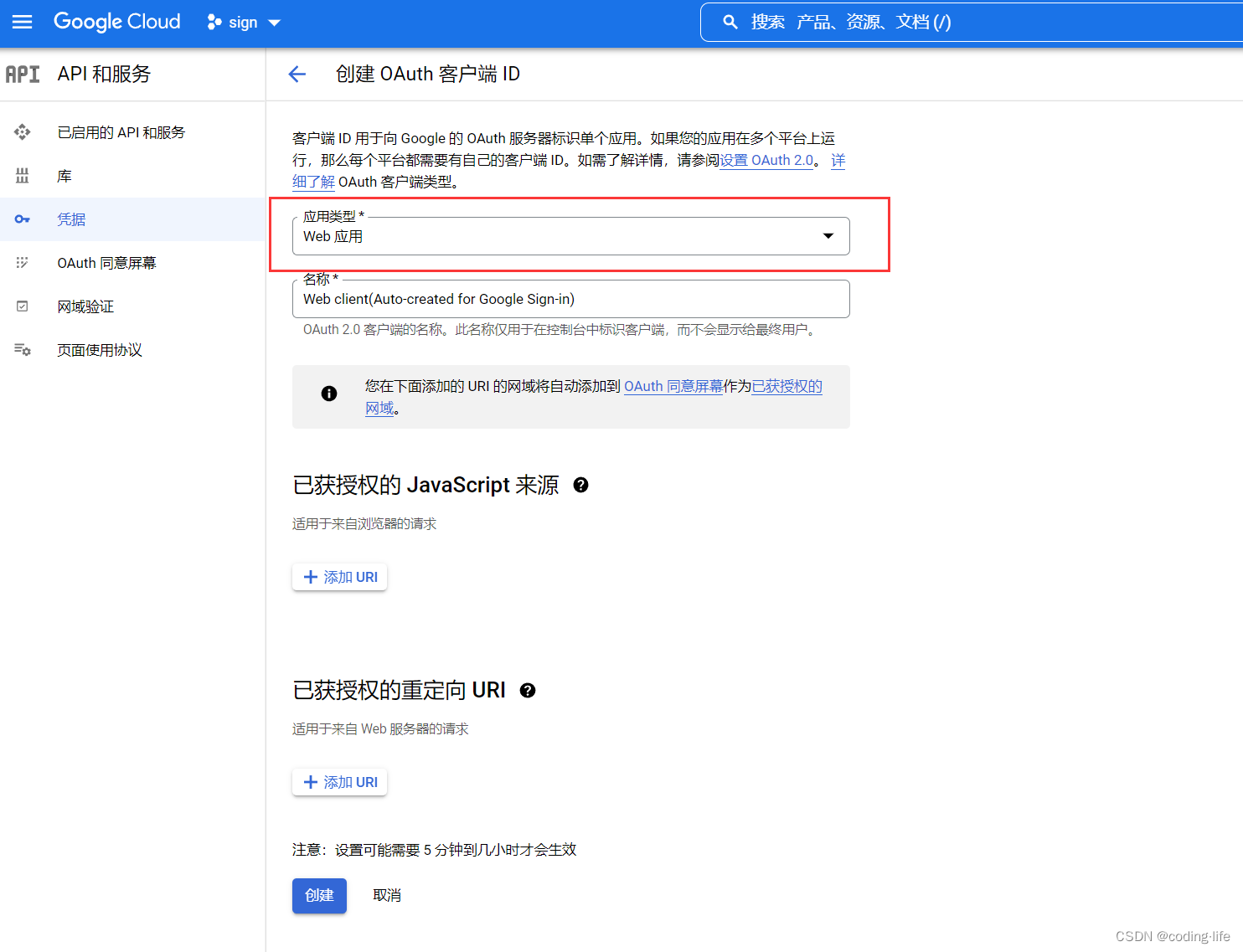
Task: Open the hamburger navigation menu
Action: tap(23, 22)
